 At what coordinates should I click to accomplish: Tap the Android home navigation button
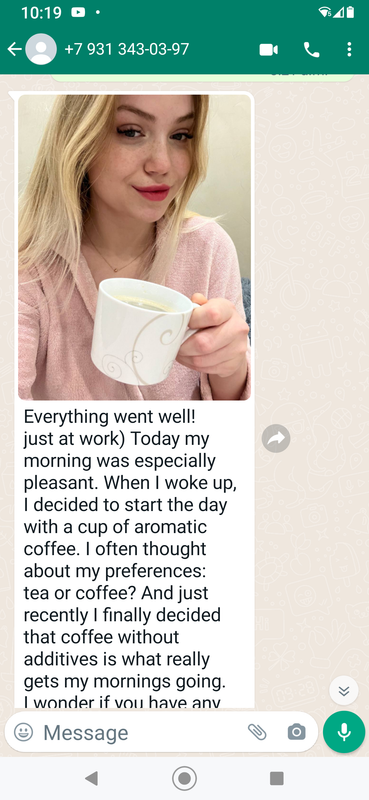point(184,779)
